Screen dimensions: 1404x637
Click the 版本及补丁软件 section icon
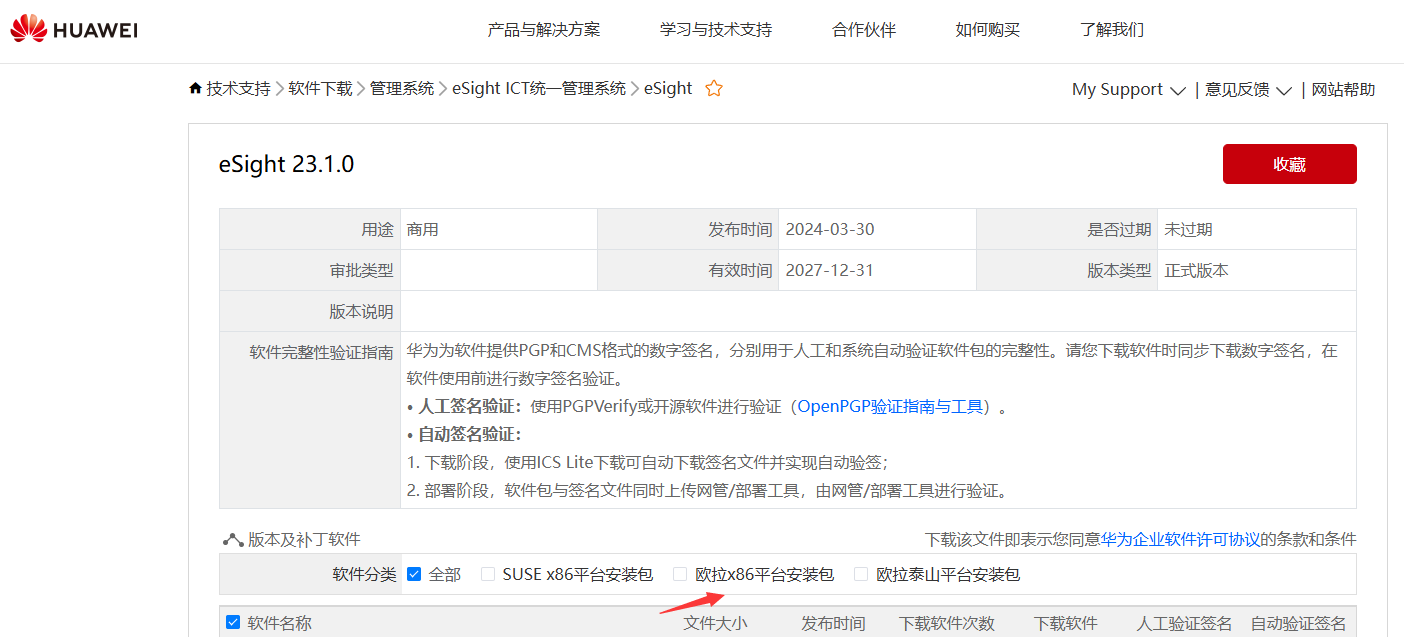coord(233,540)
